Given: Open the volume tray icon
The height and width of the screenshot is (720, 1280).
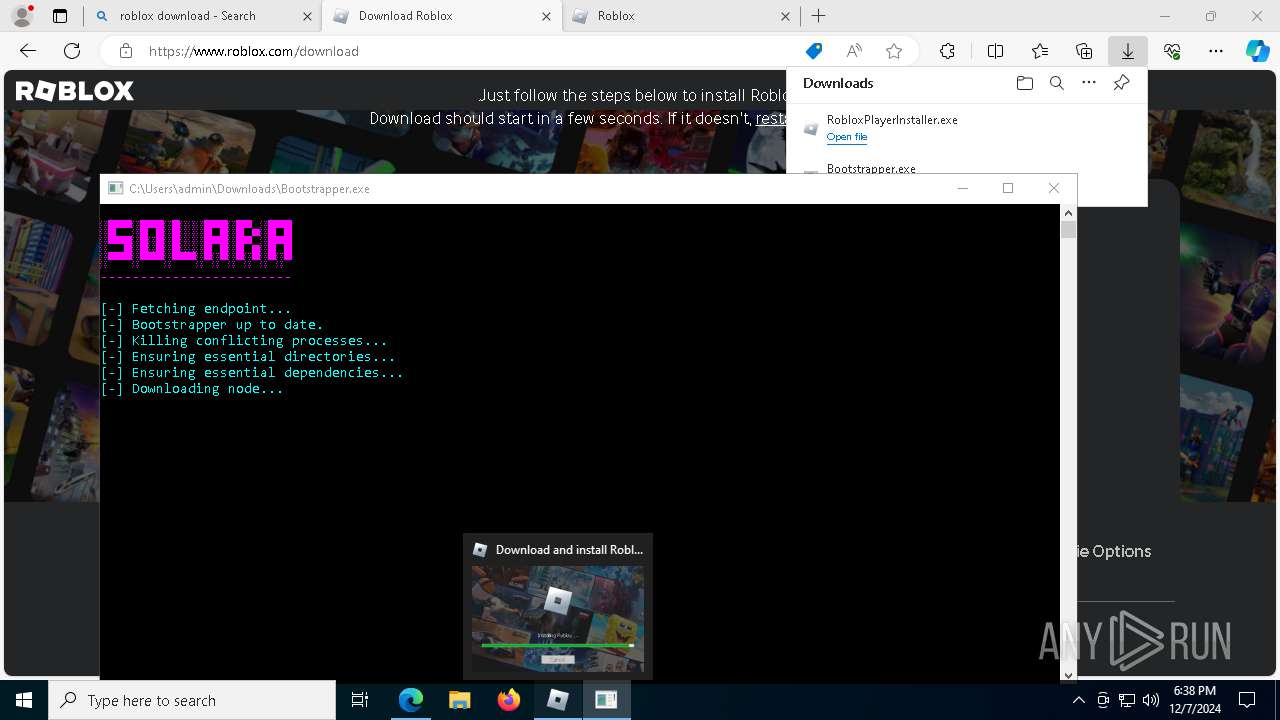Looking at the screenshot, I should tap(1150, 700).
